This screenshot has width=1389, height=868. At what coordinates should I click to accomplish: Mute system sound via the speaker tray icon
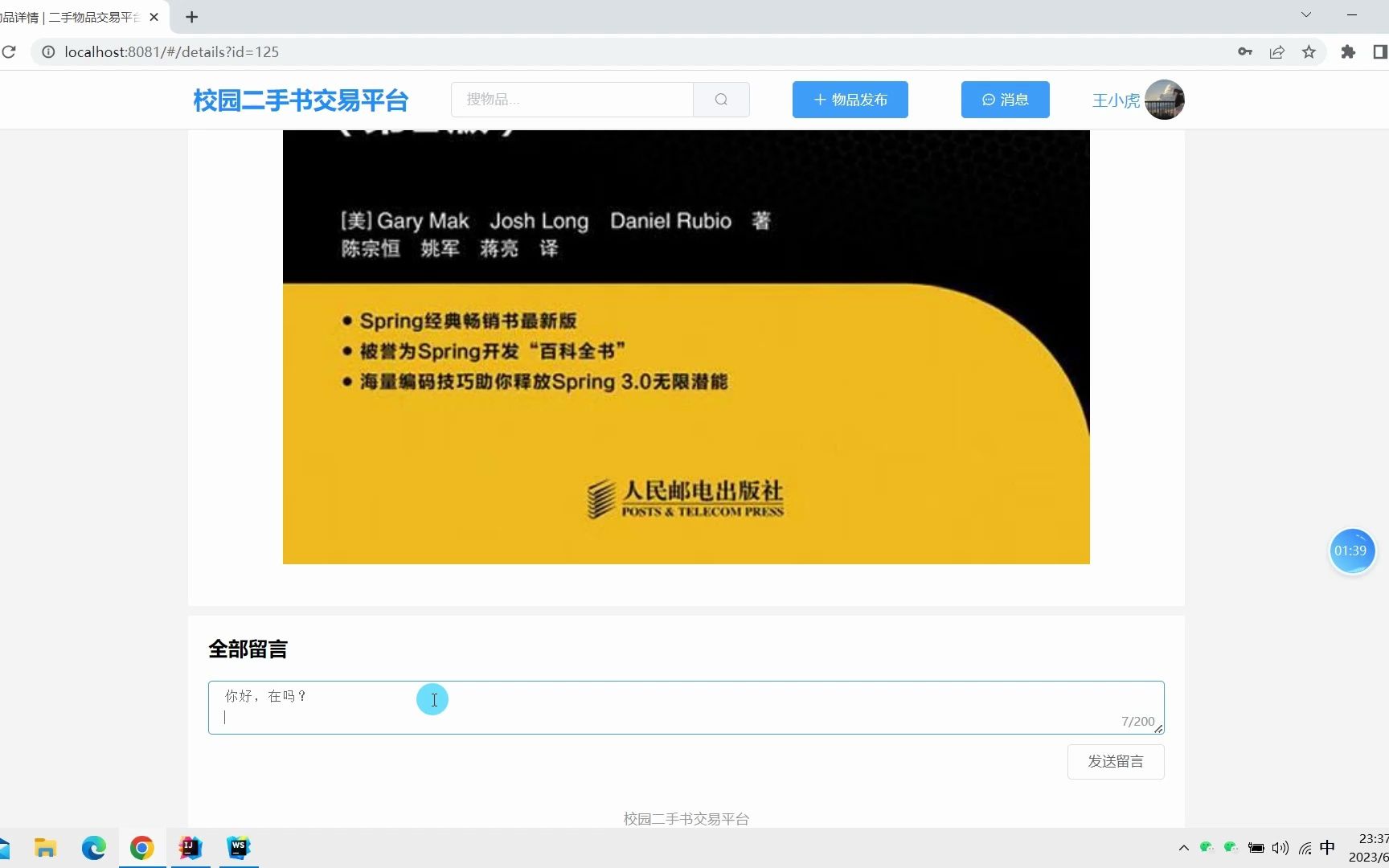tap(1280, 847)
